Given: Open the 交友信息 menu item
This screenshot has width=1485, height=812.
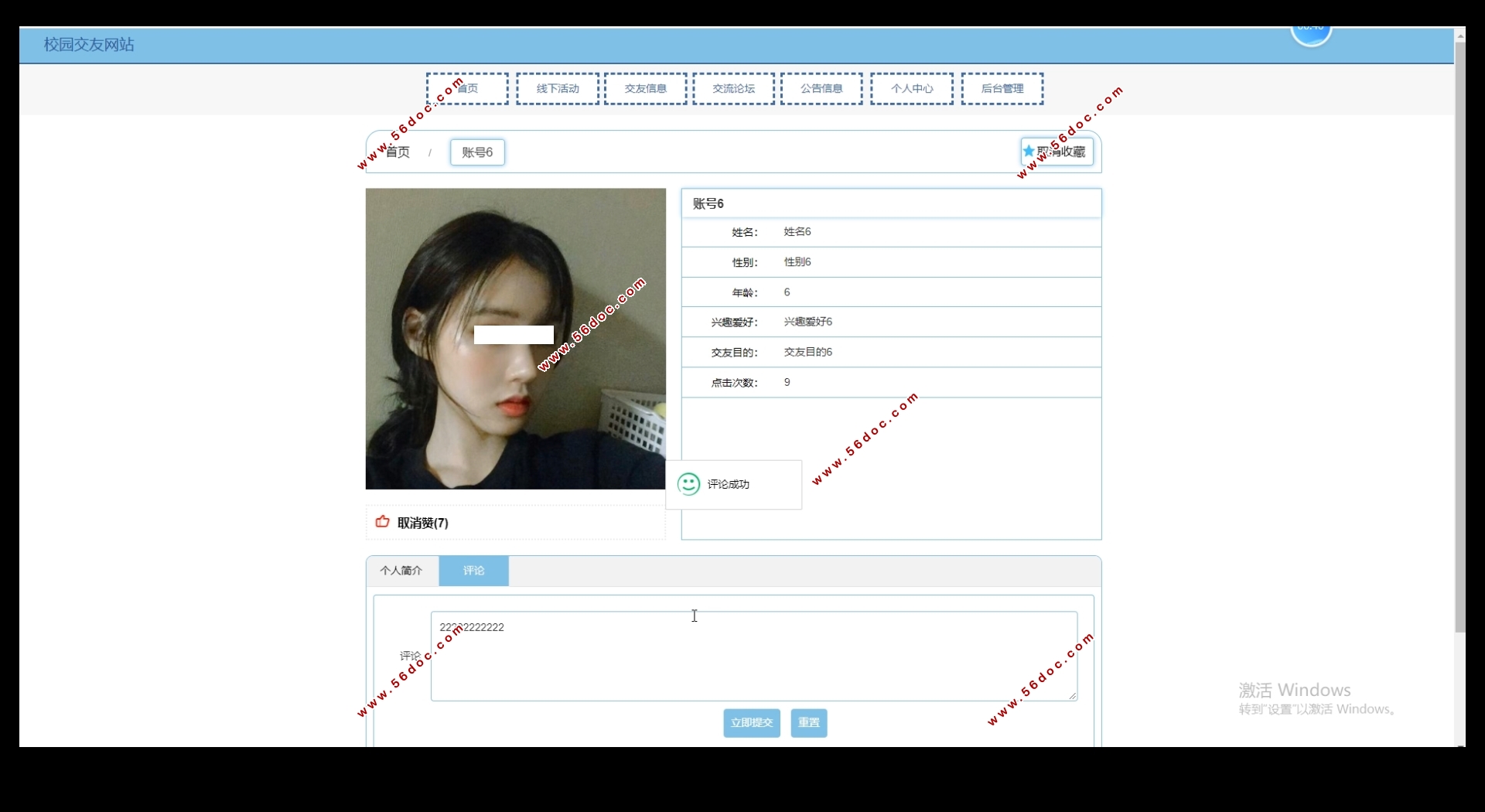Looking at the screenshot, I should point(646,89).
